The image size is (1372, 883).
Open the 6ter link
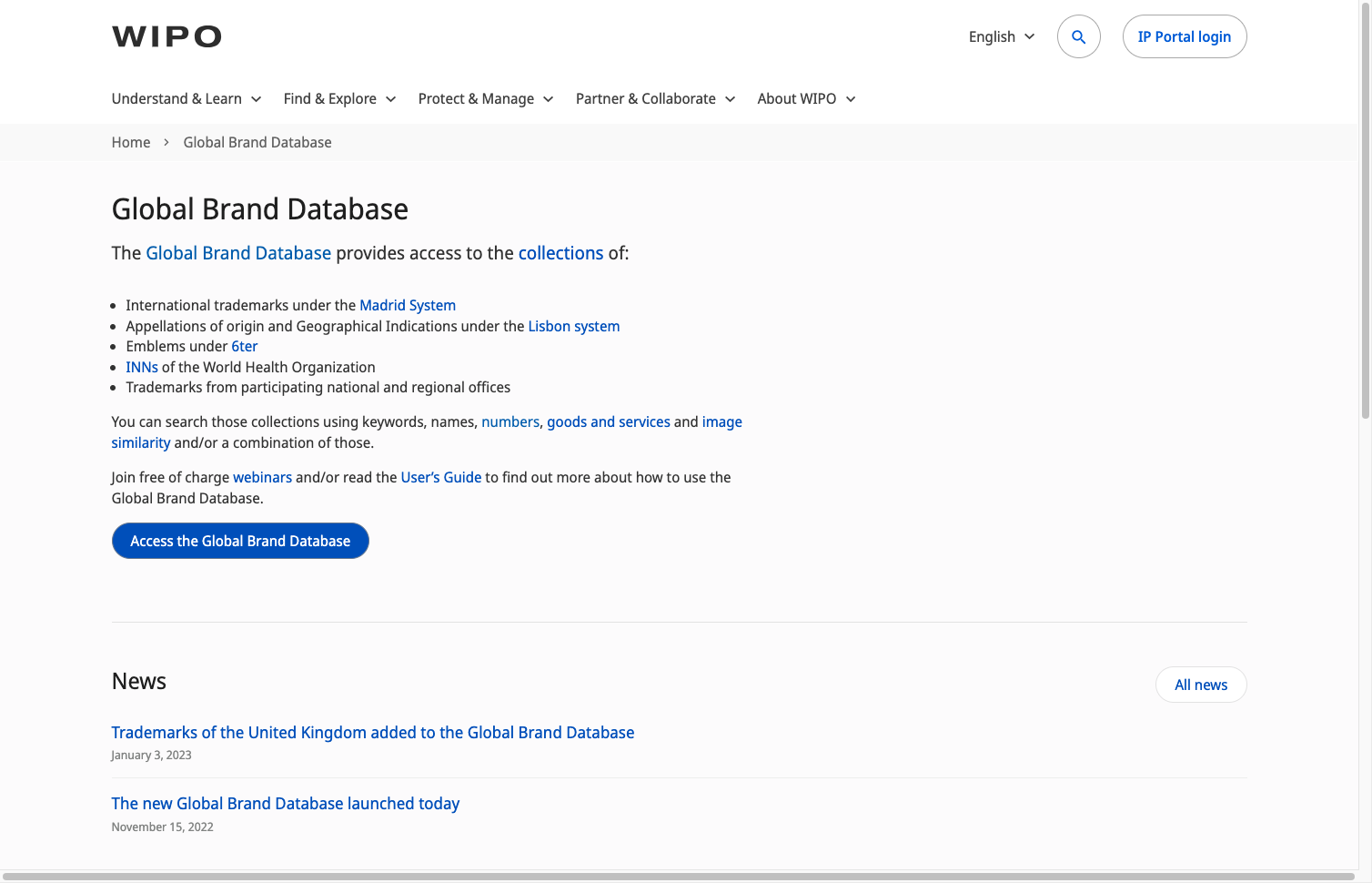(245, 346)
